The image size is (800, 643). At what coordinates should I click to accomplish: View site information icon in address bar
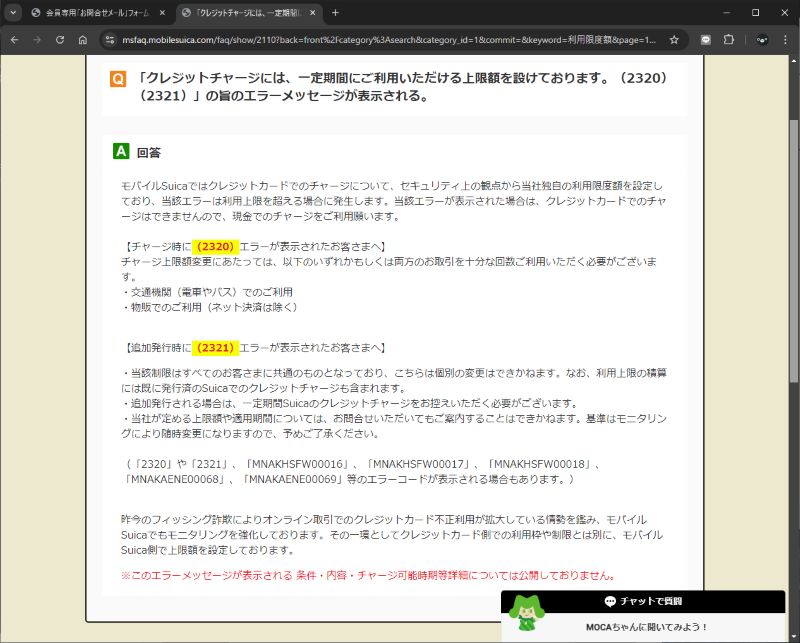110,40
